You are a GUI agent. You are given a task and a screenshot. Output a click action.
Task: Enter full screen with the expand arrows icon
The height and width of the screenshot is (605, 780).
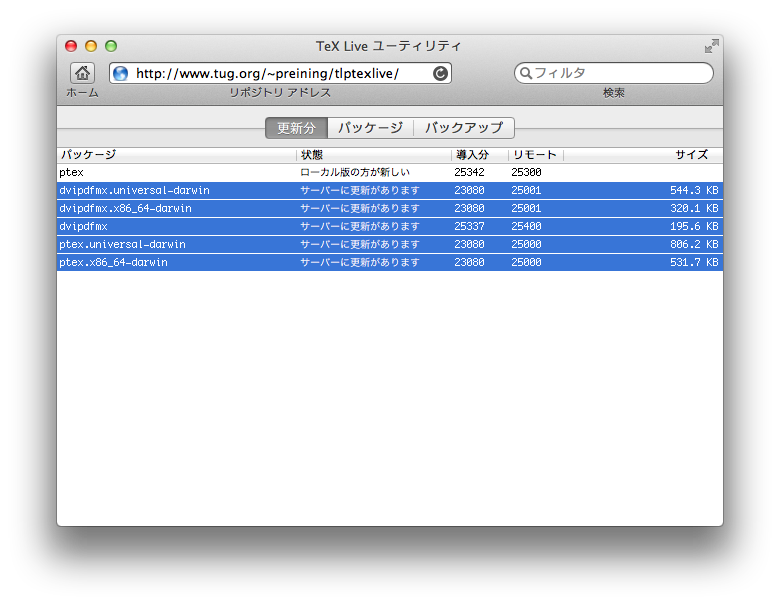pyautogui.click(x=711, y=46)
